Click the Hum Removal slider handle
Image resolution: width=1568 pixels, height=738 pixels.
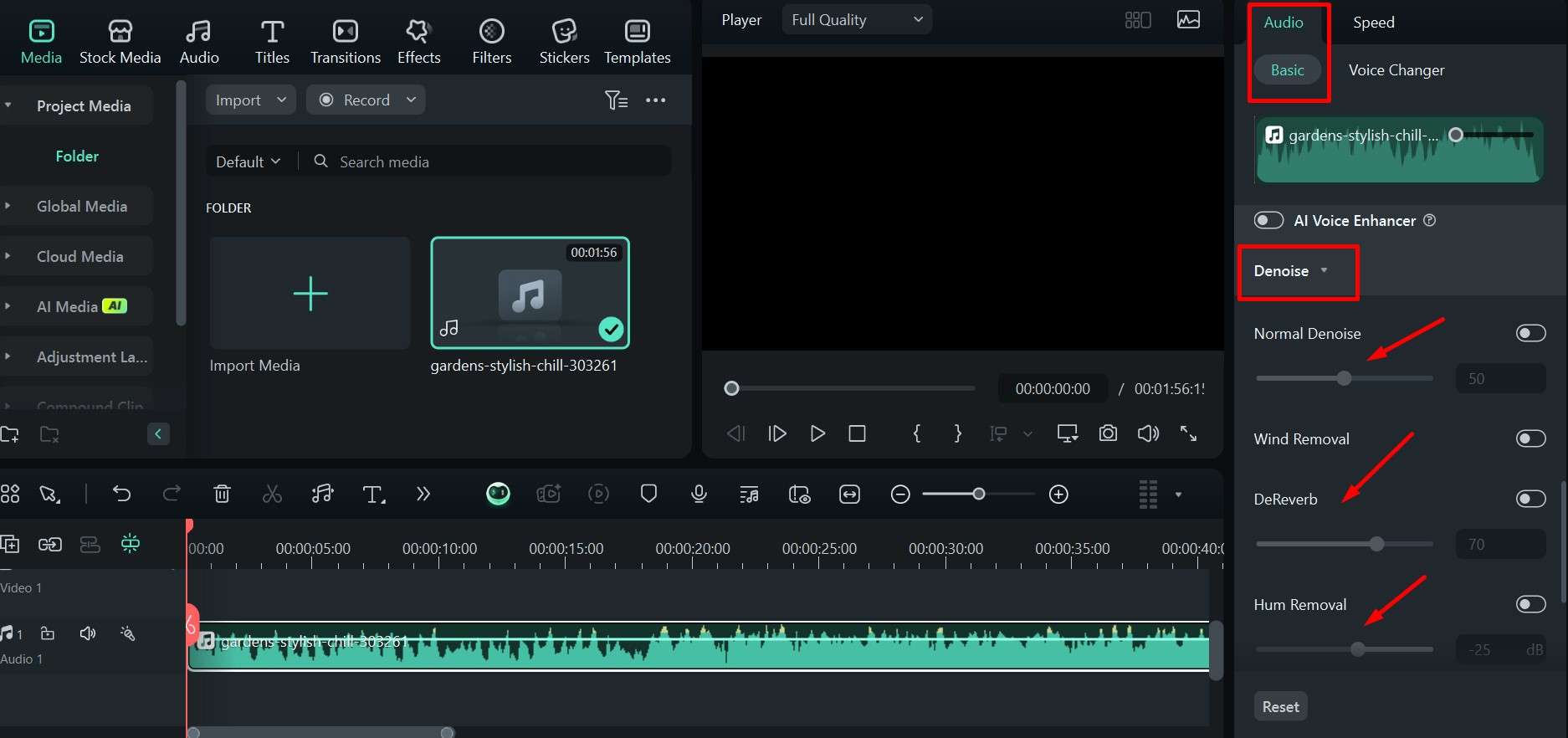(x=1357, y=649)
